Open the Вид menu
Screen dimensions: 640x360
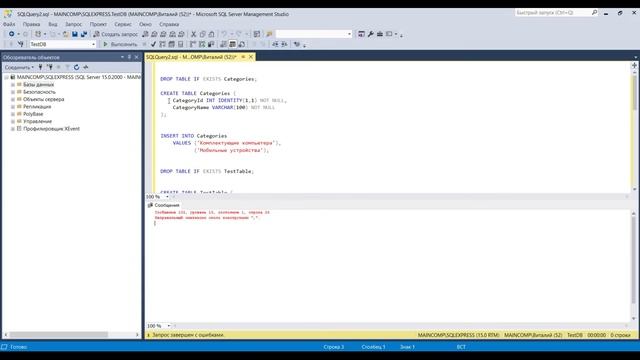[x=53, y=24]
